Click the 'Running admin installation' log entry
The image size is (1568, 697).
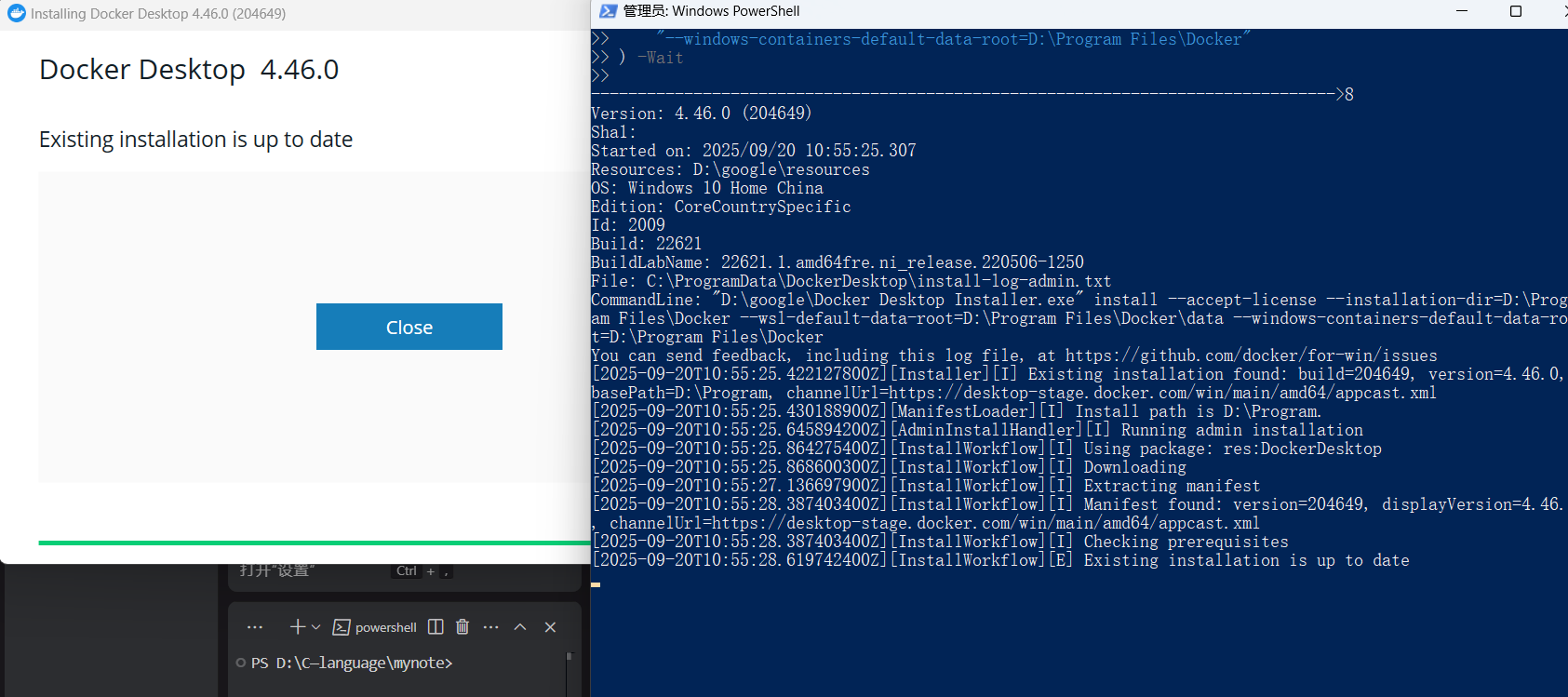tap(977, 430)
